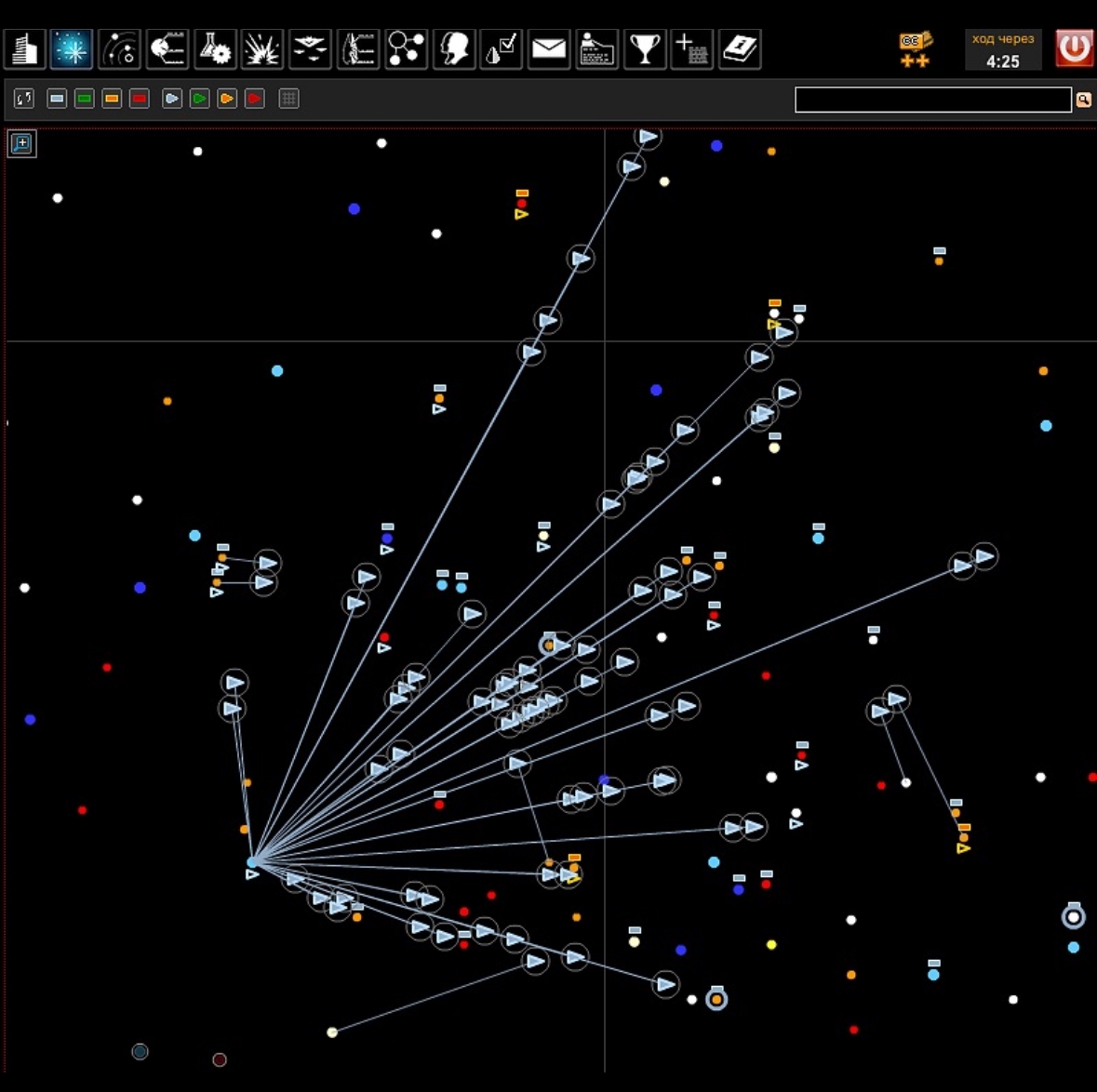Screen dimensions: 1097x1092
Task: Select the home star where routes converge
Action: click(x=252, y=862)
